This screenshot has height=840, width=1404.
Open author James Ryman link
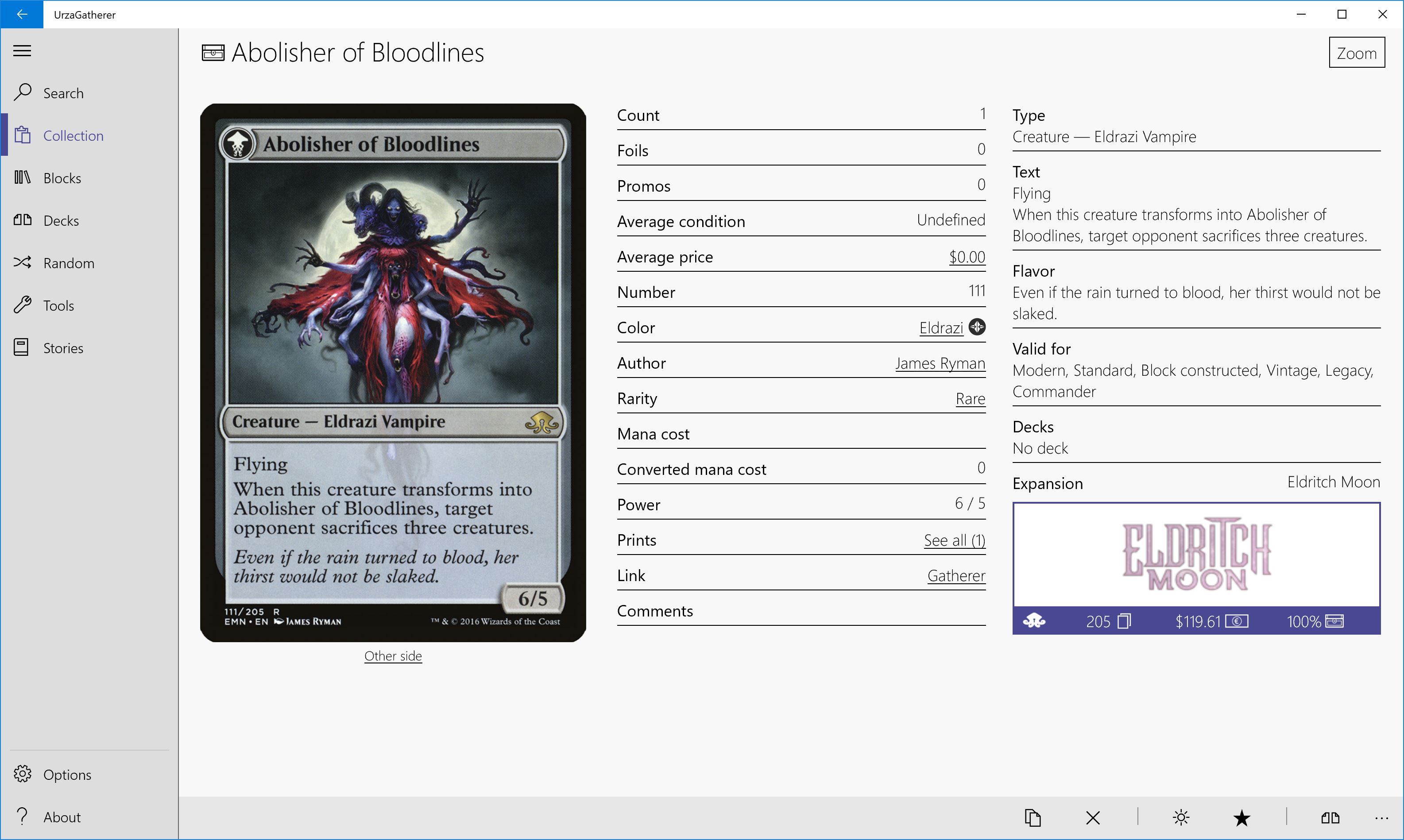[x=940, y=363]
